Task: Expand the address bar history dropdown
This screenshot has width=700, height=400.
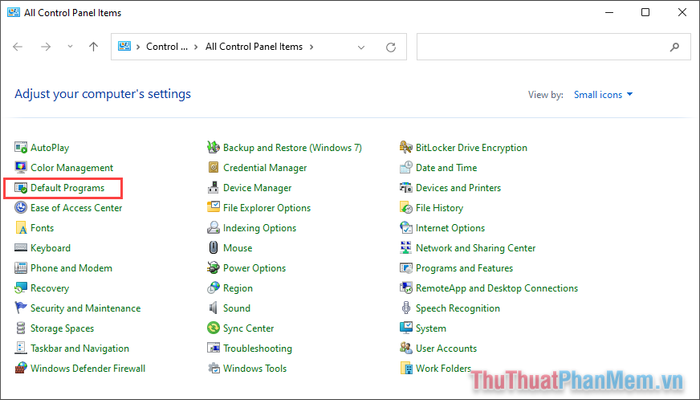Action: pyautogui.click(x=361, y=47)
